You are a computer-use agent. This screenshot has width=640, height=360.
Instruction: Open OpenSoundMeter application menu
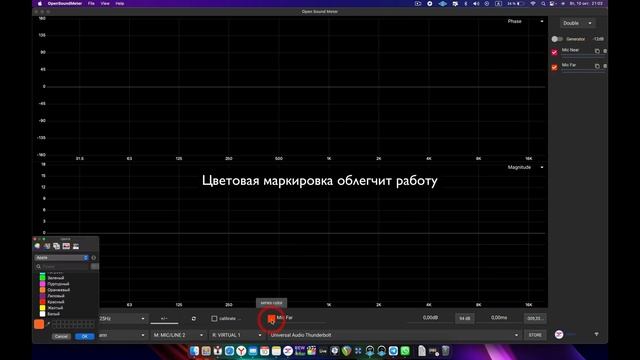click(64, 4)
